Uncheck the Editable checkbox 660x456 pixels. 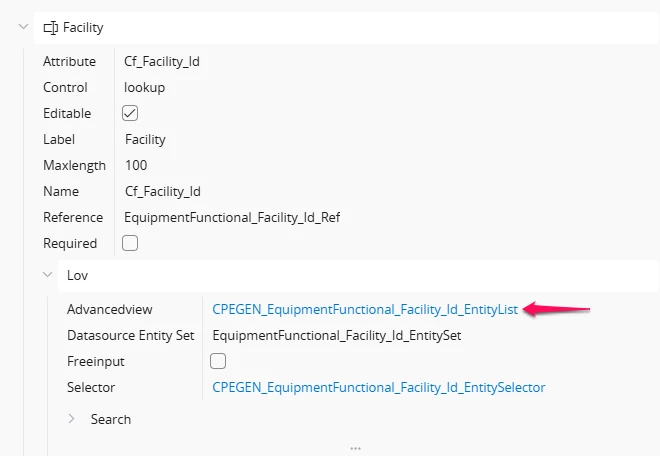click(130, 113)
